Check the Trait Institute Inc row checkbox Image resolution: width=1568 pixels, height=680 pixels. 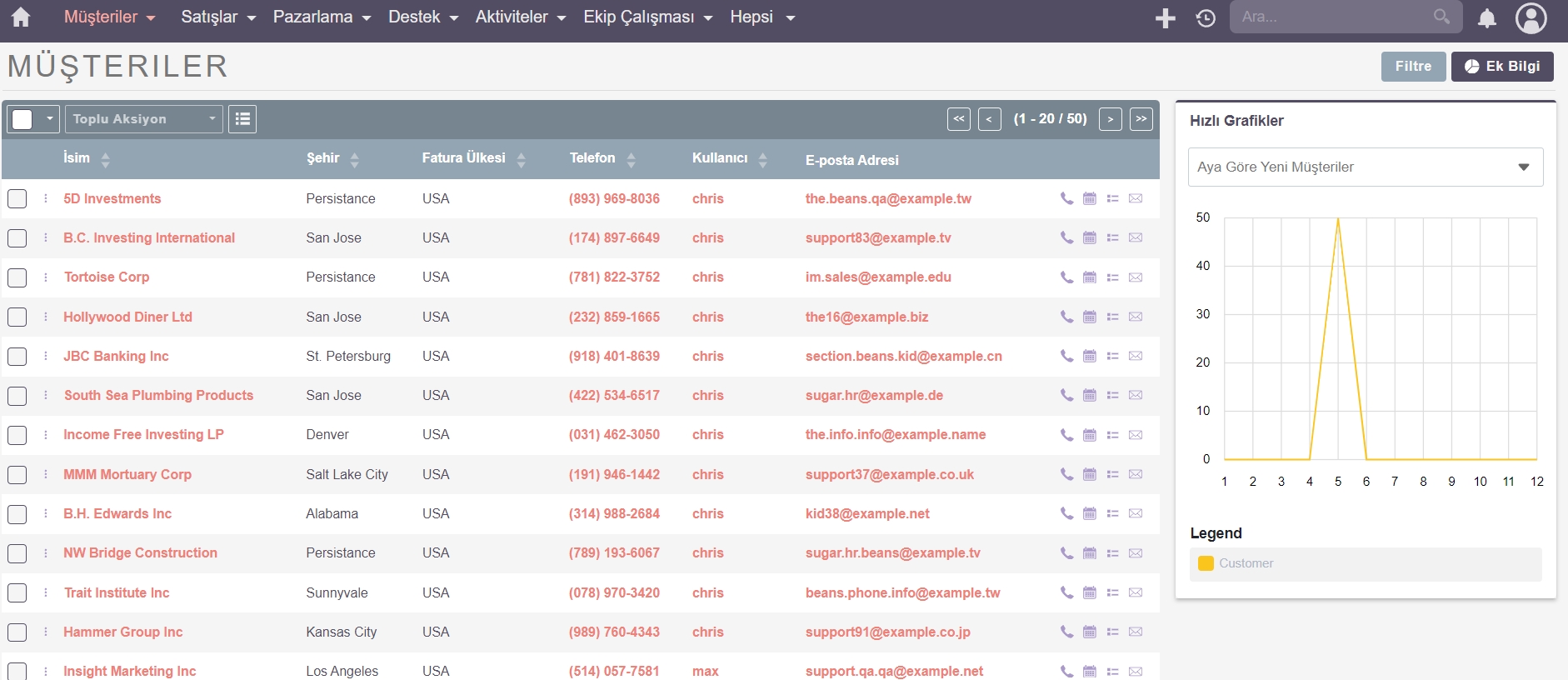tap(17, 592)
